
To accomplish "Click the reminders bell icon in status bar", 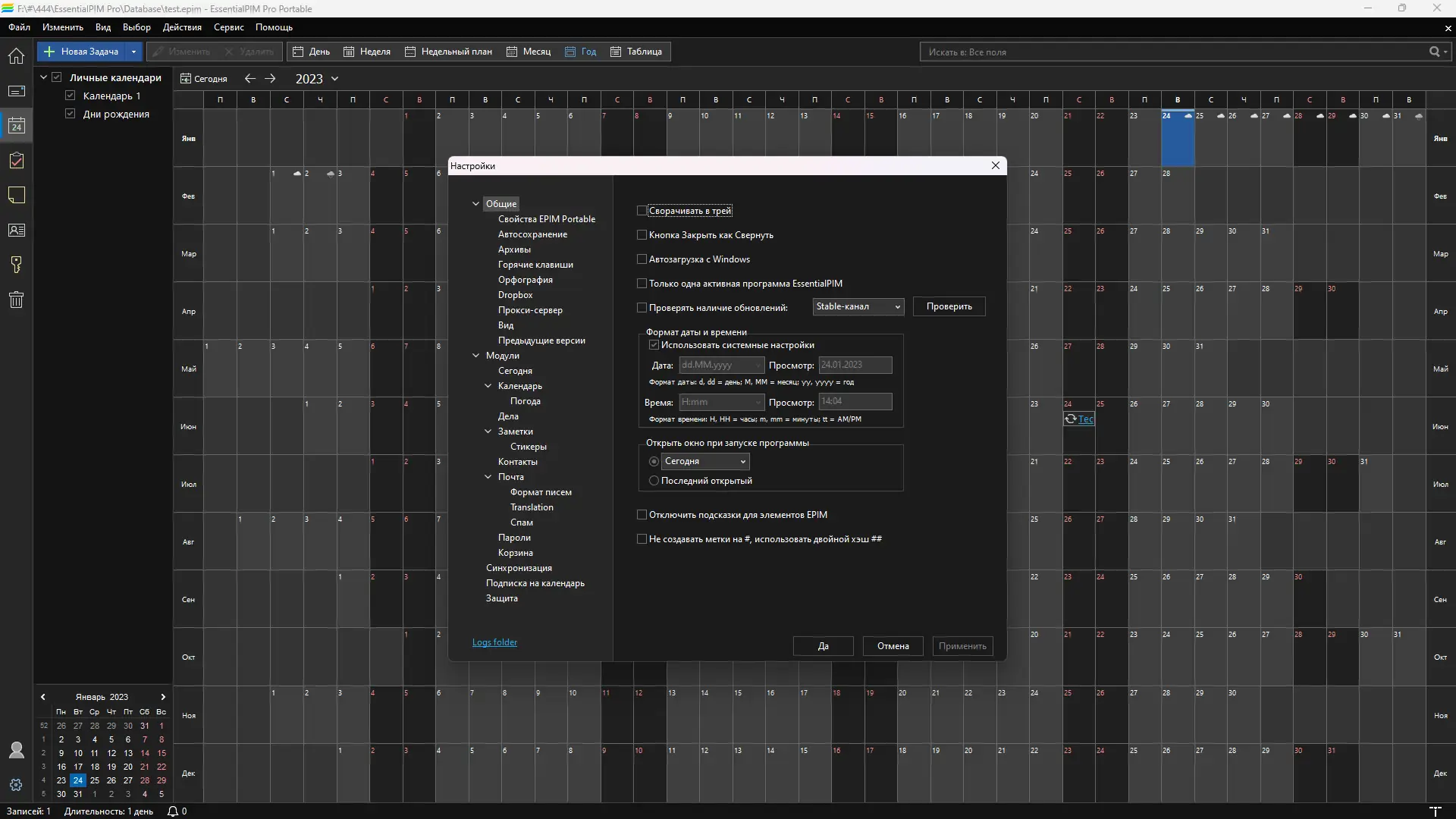I will 173,811.
